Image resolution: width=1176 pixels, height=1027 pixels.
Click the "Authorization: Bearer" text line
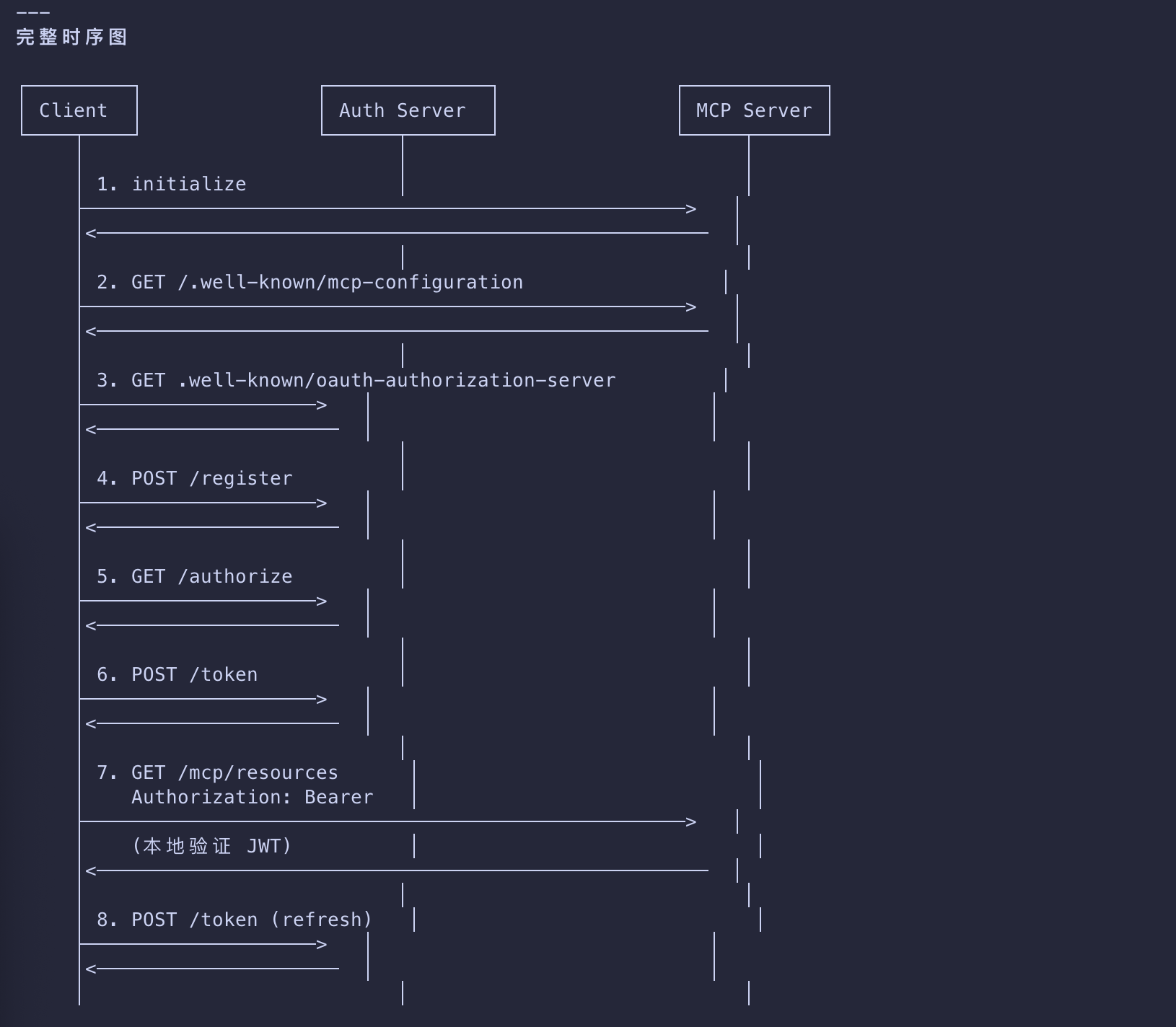[253, 798]
